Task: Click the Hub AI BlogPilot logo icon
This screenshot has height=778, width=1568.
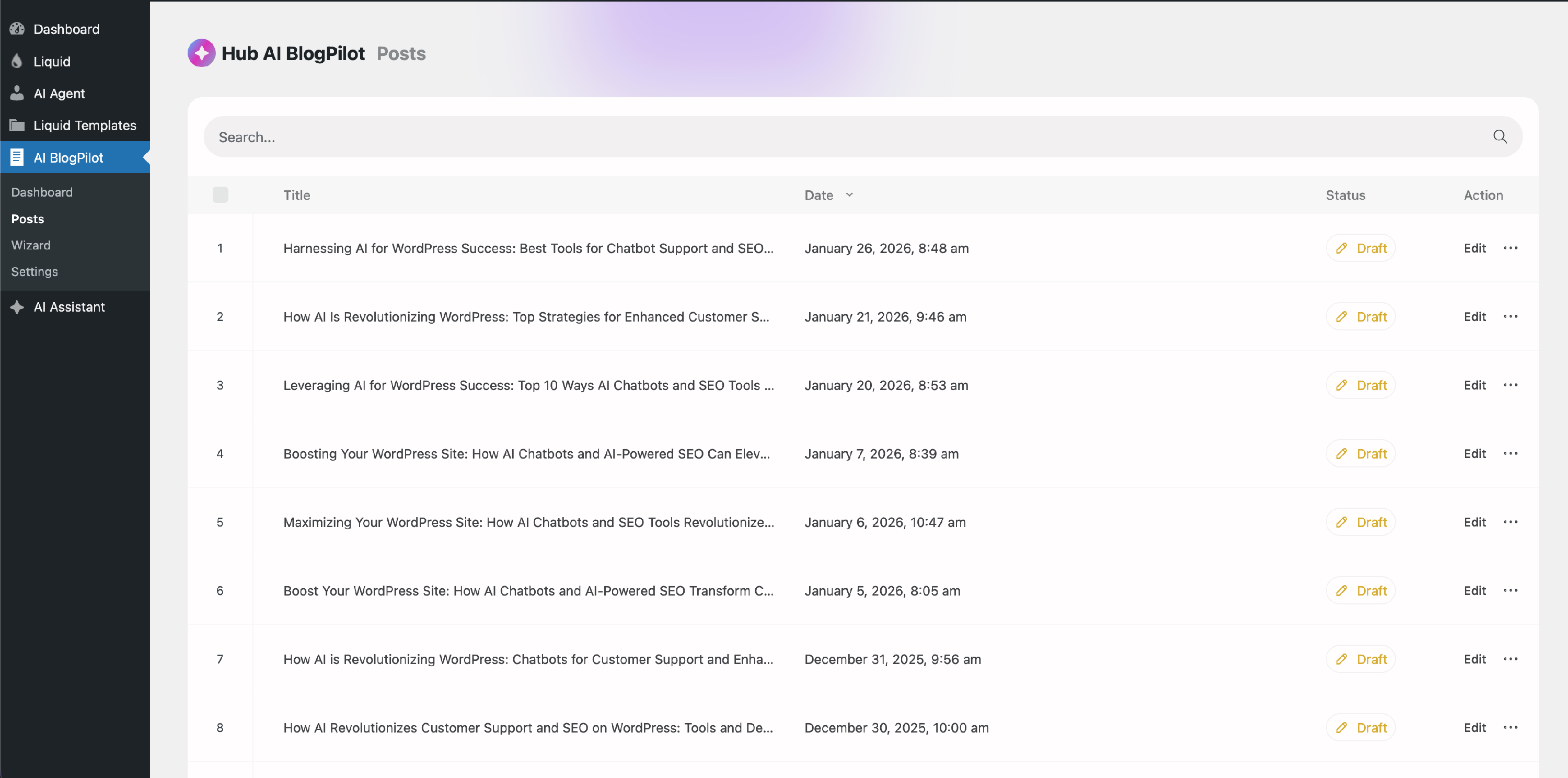Action: [201, 53]
